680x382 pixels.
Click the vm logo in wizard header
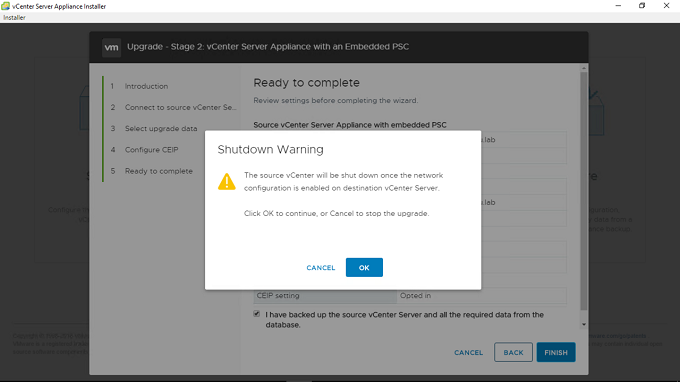pyautogui.click(x=111, y=47)
